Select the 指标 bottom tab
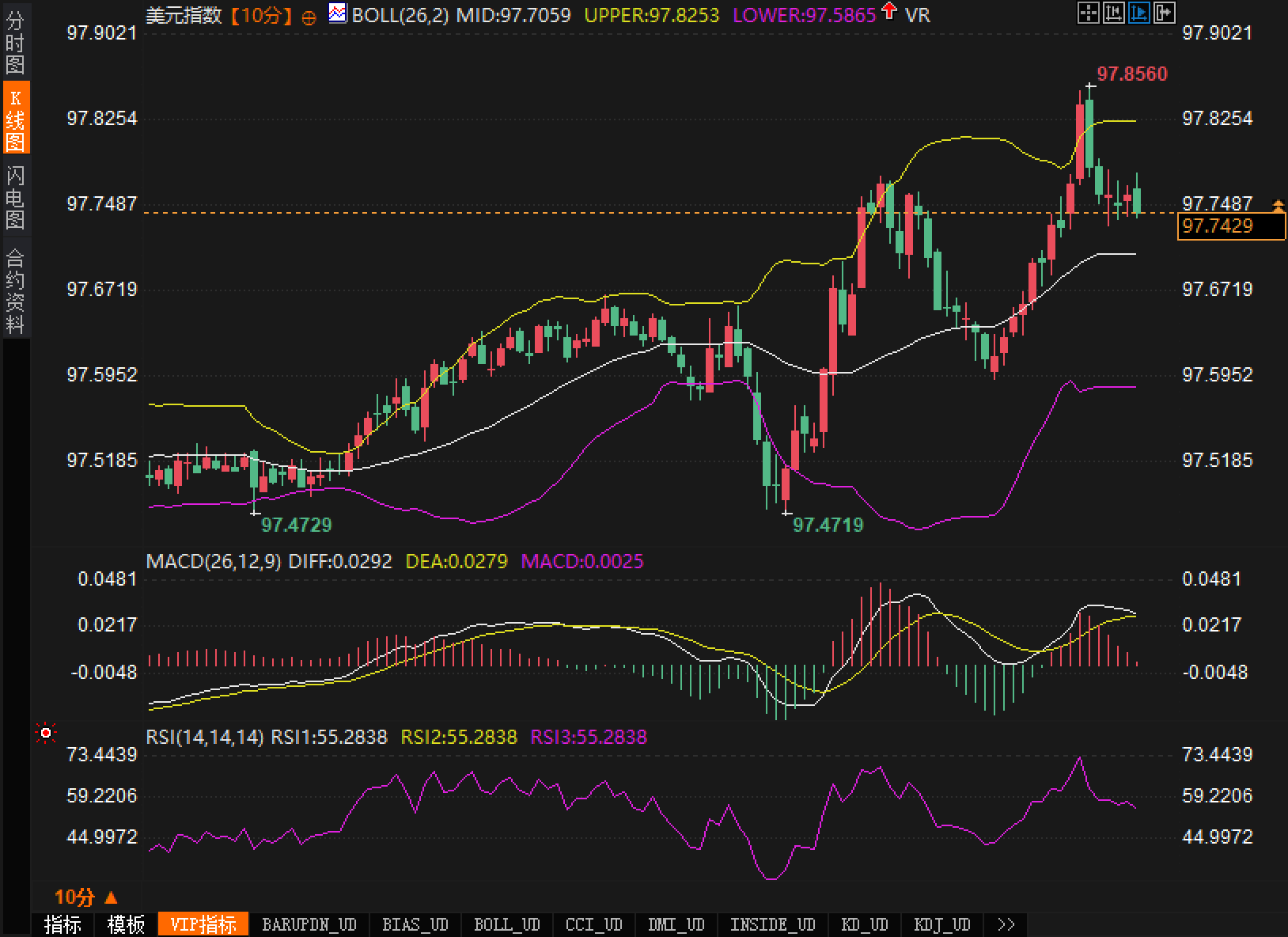The height and width of the screenshot is (937, 1288). coord(63,924)
